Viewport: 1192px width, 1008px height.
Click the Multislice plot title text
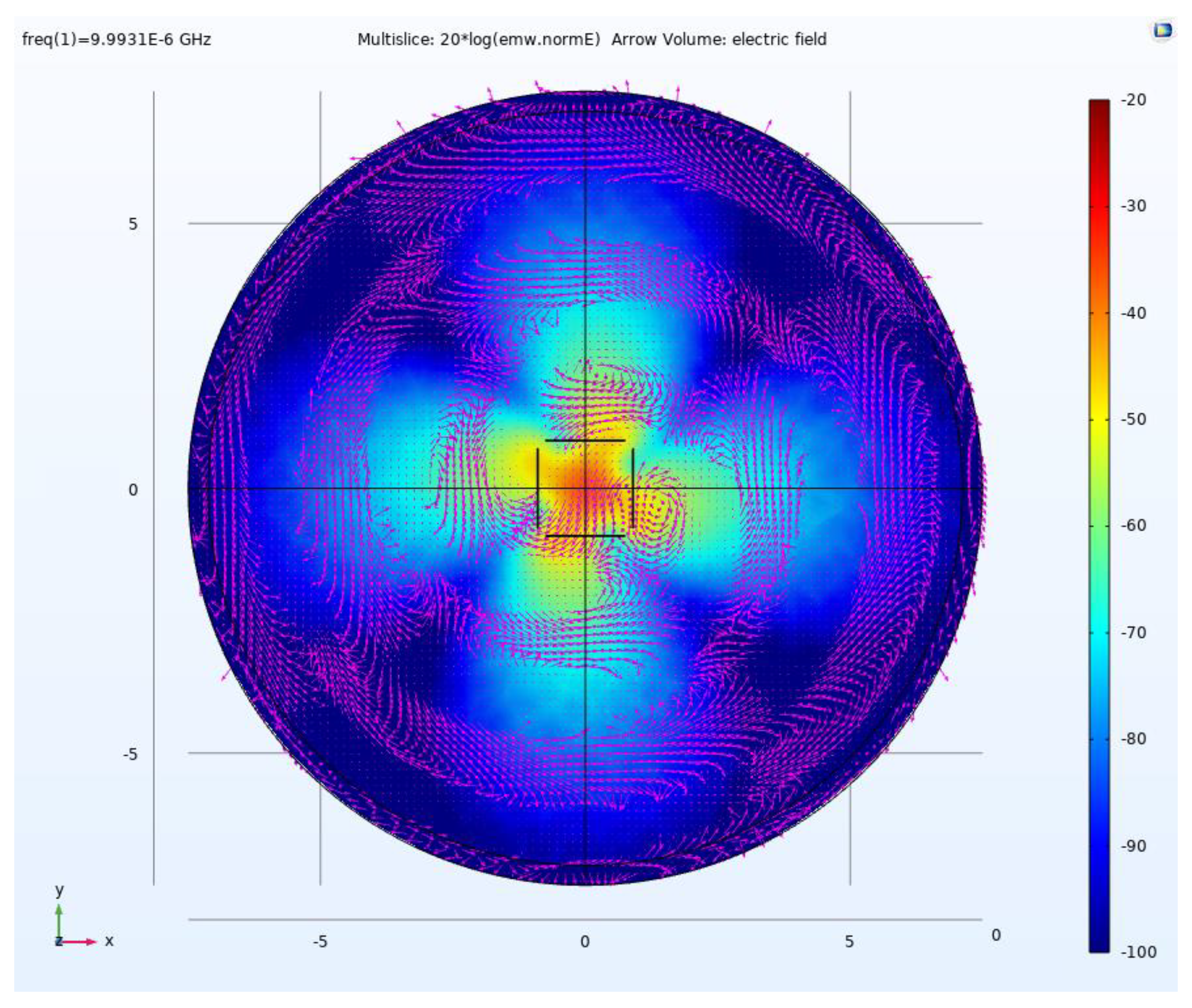pyautogui.click(x=478, y=39)
